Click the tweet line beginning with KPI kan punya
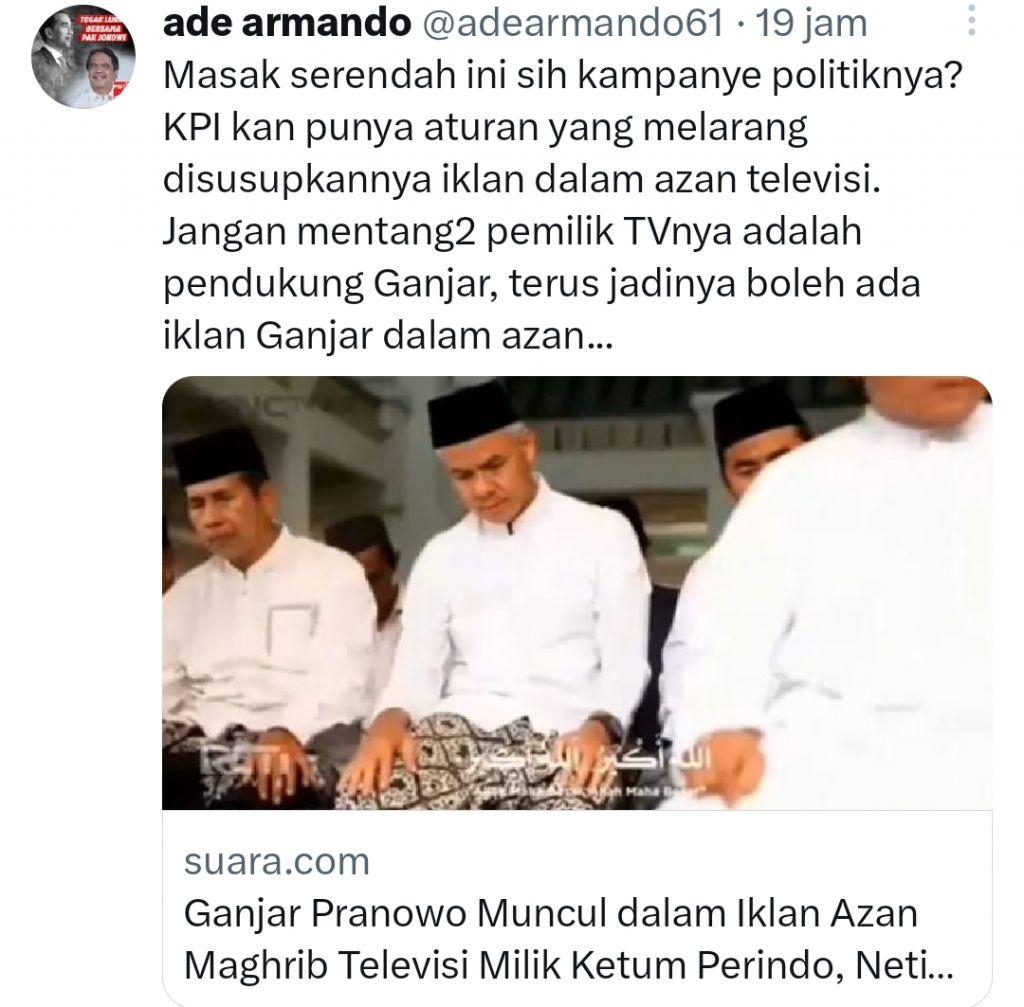Screen dimensions: 1024x1007 pos(485,129)
